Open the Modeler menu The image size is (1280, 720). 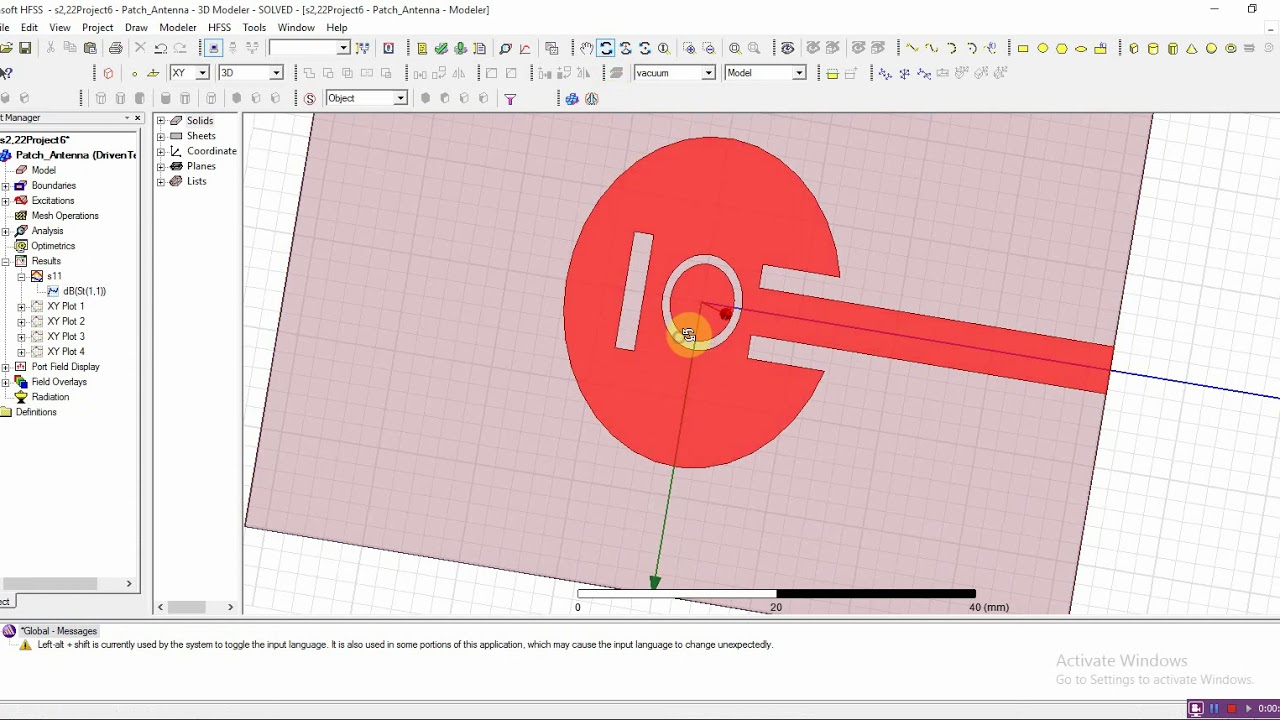178,28
